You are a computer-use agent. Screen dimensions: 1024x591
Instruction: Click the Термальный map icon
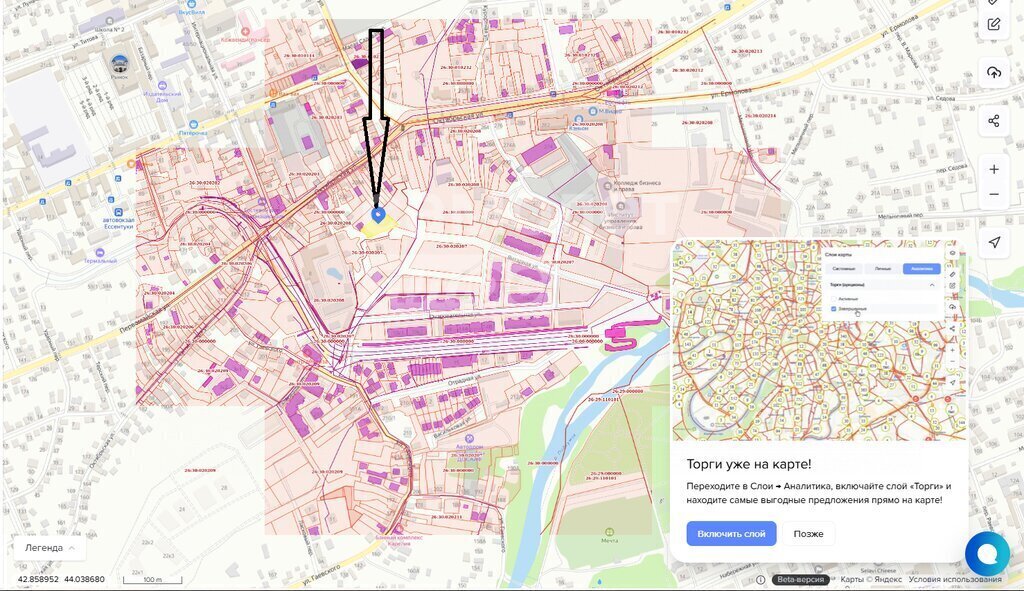[x=99, y=253]
